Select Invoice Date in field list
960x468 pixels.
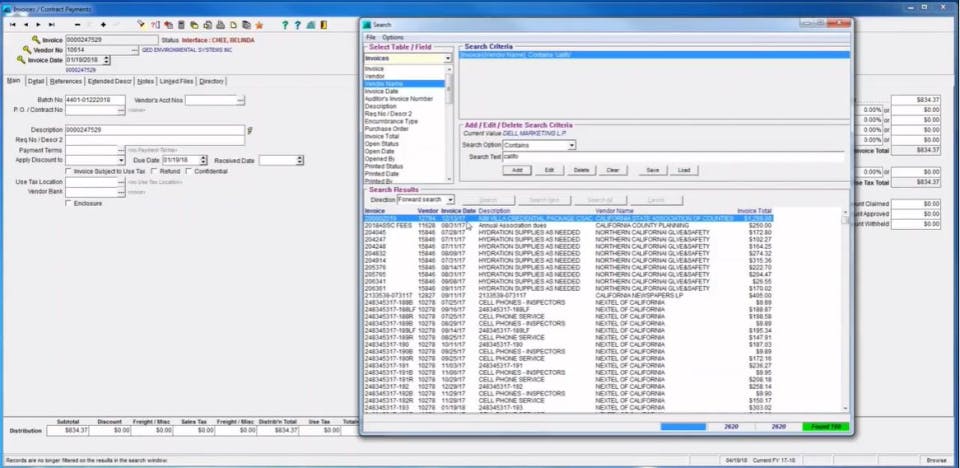click(381, 91)
